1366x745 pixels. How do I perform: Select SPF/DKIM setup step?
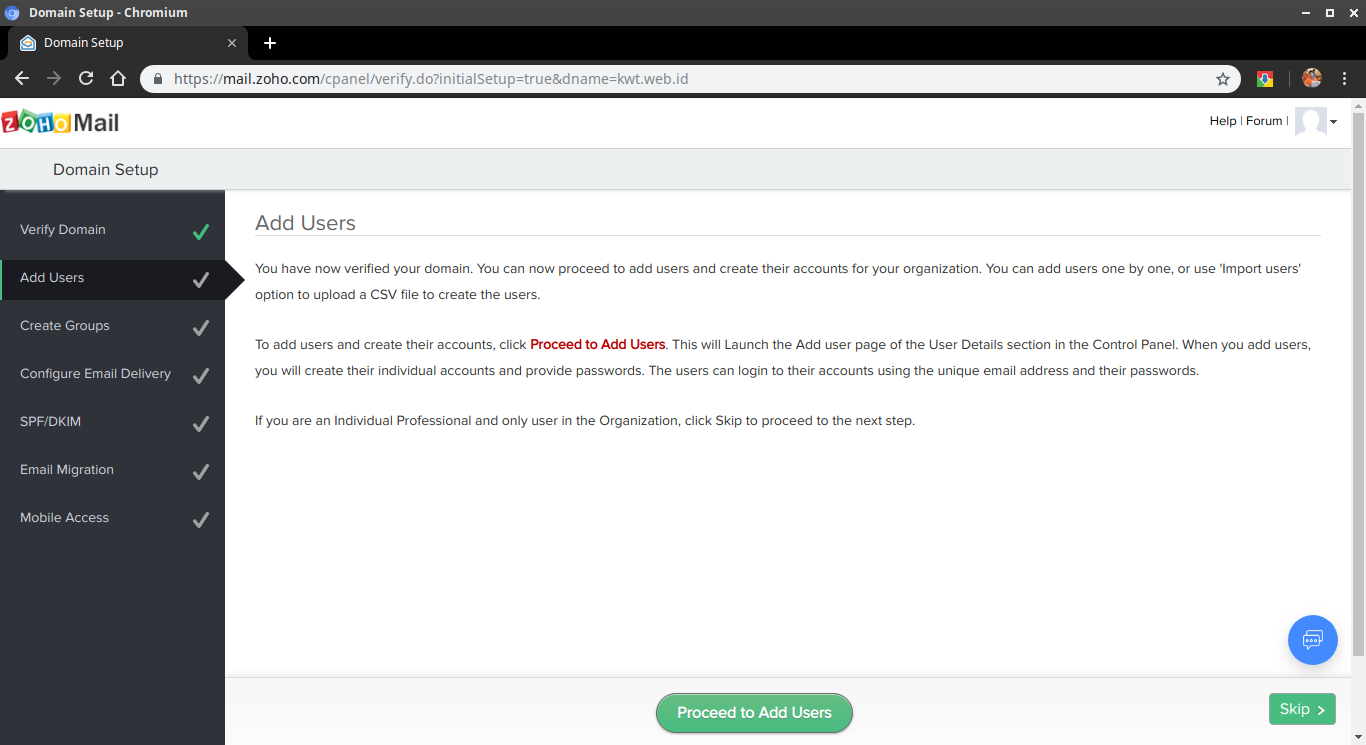click(50, 422)
